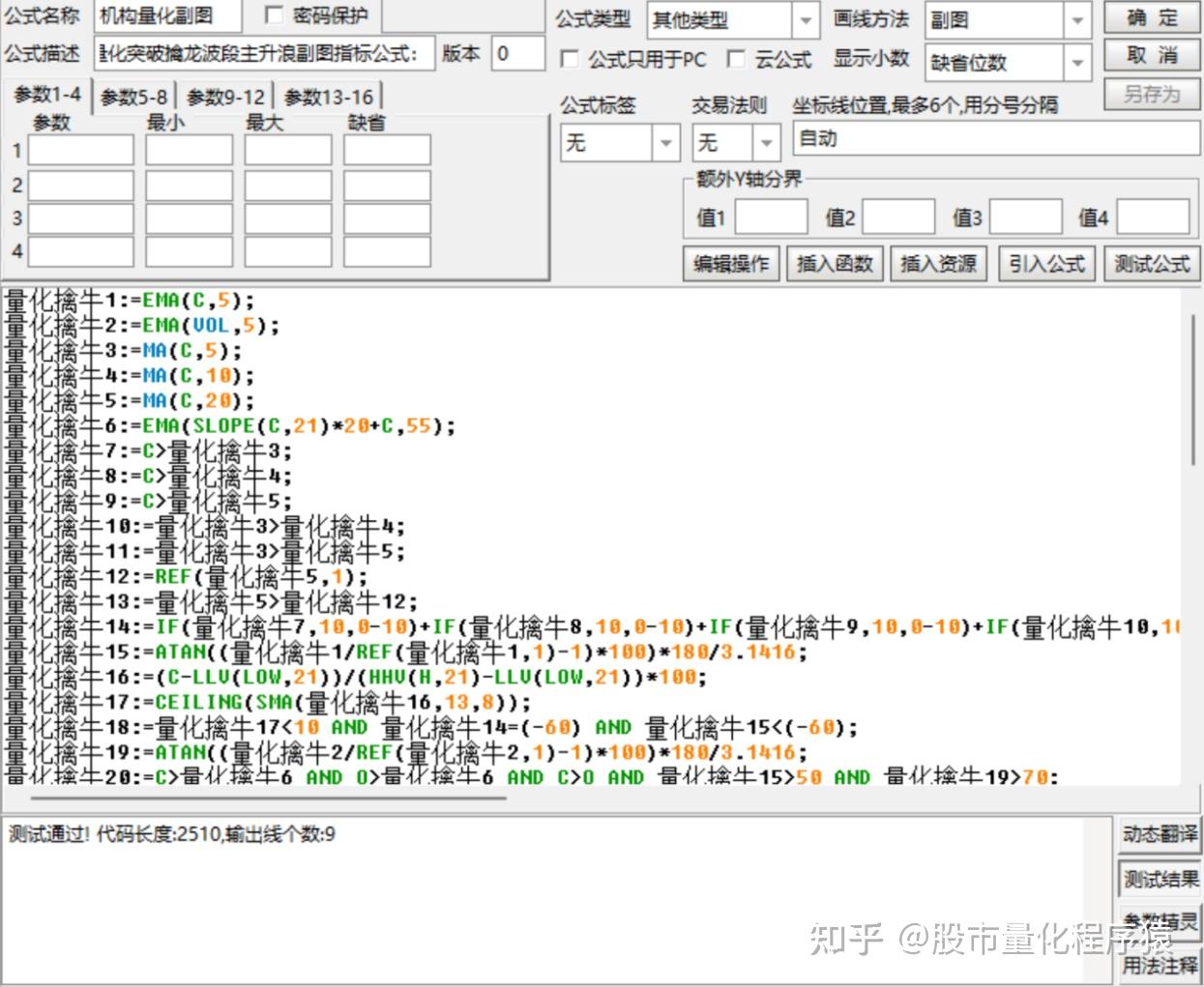The width and height of the screenshot is (1204, 987).
Task: Switch to the 参数1-4 tab
Action: coord(47,95)
